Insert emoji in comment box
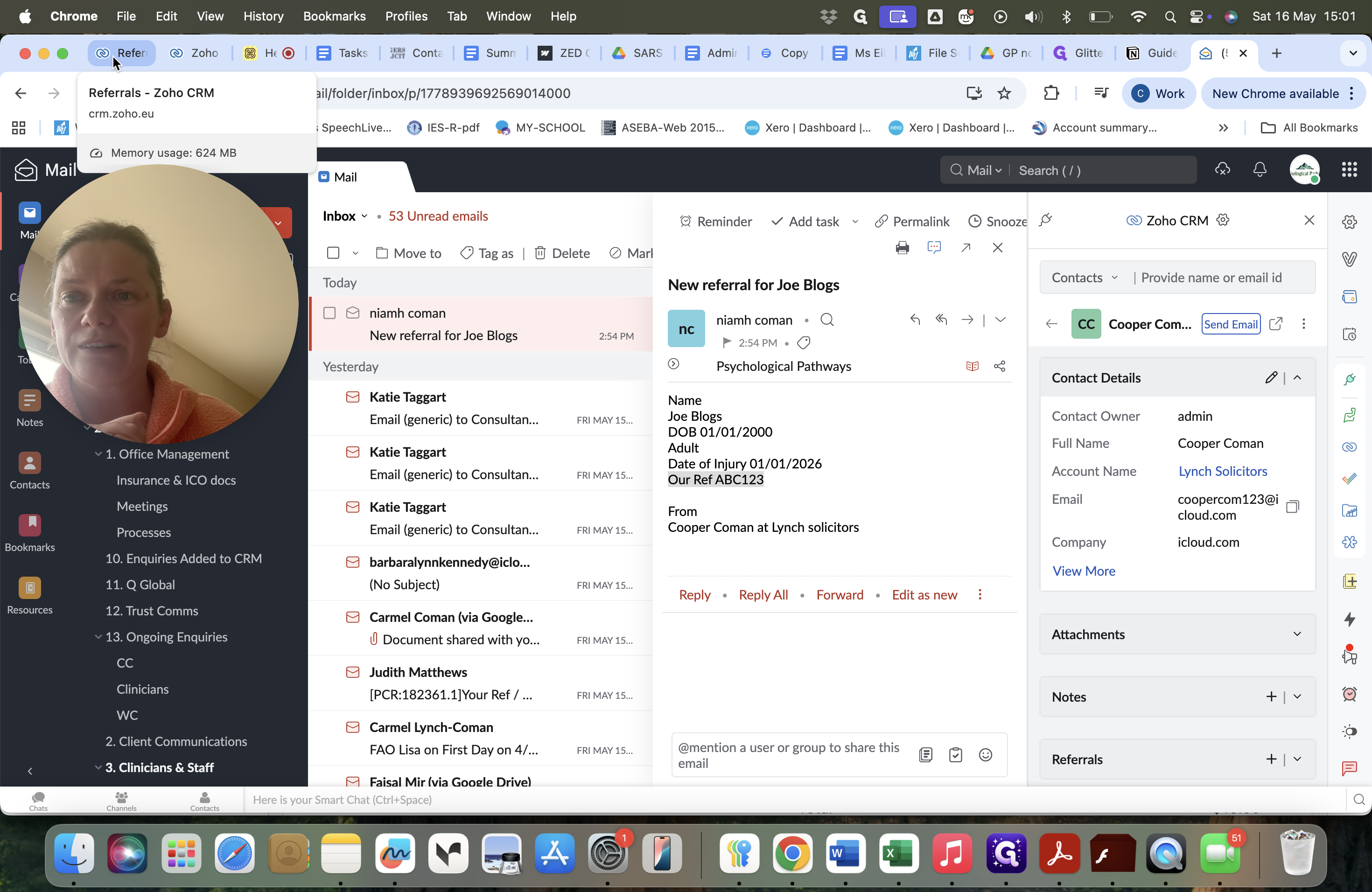 (x=986, y=755)
